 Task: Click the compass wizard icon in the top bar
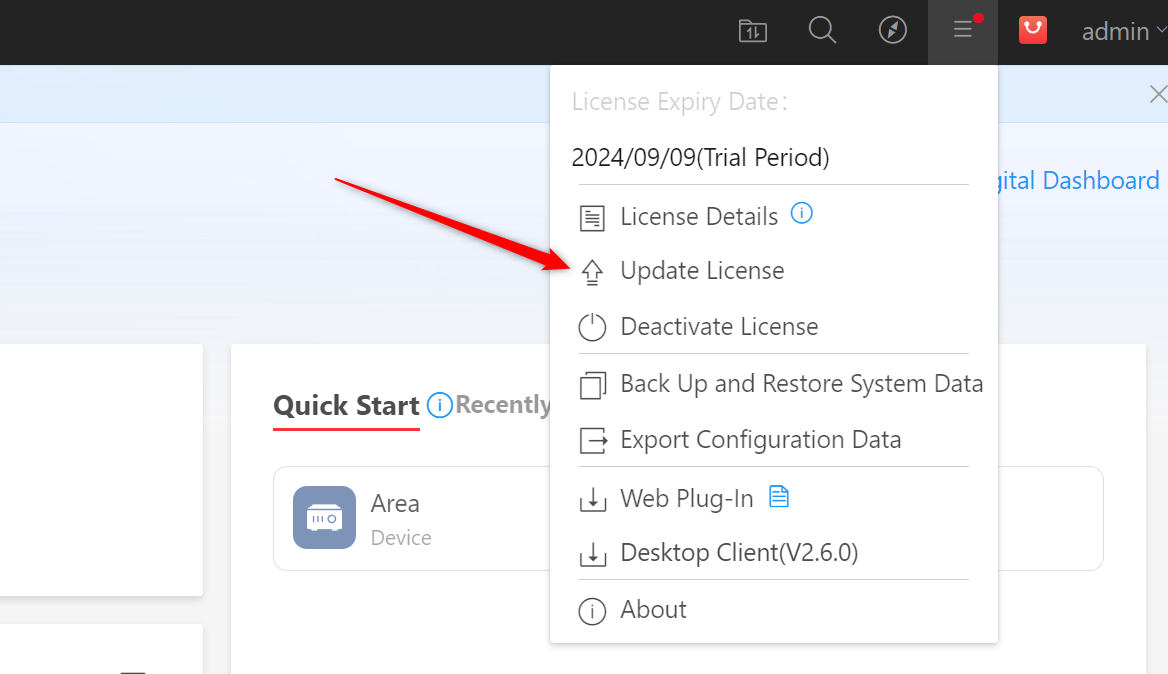point(892,30)
